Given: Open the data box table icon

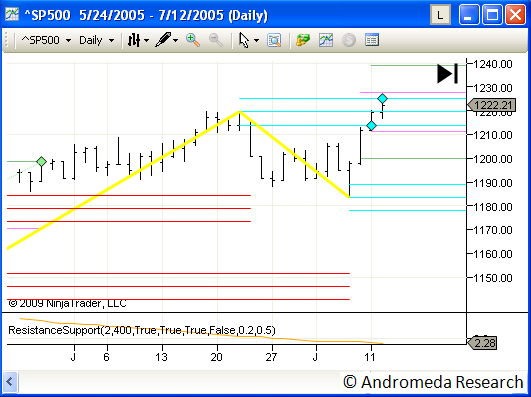Looking at the screenshot, I should pos(372,40).
